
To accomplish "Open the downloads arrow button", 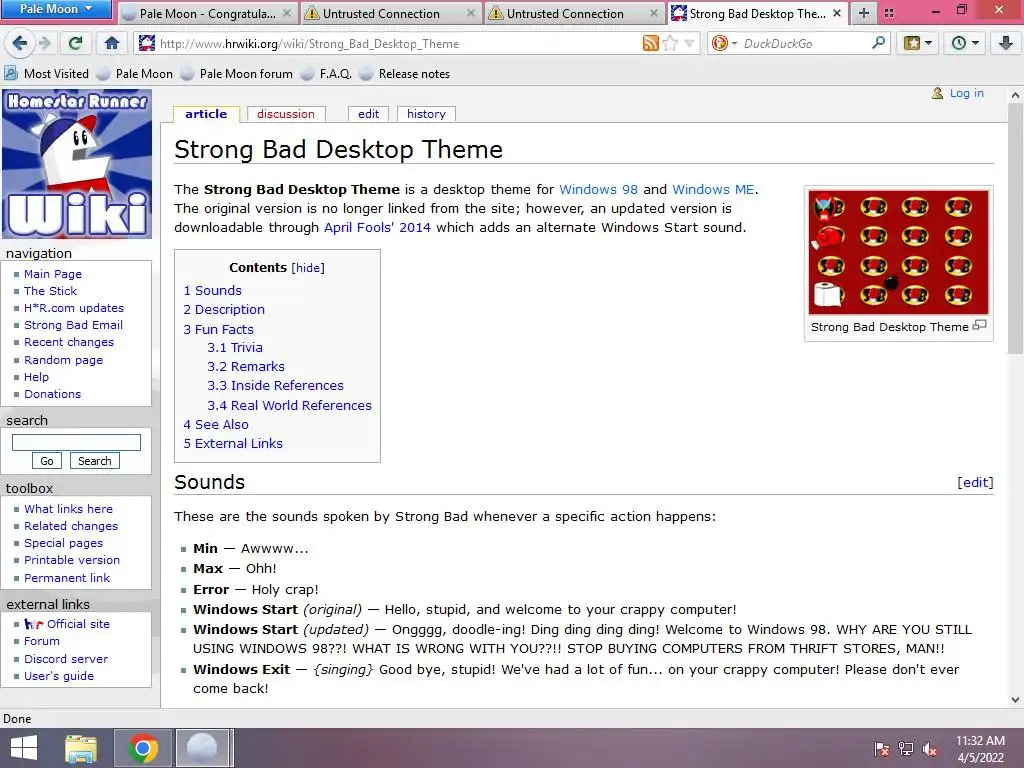I will pyautogui.click(x=1006, y=44).
